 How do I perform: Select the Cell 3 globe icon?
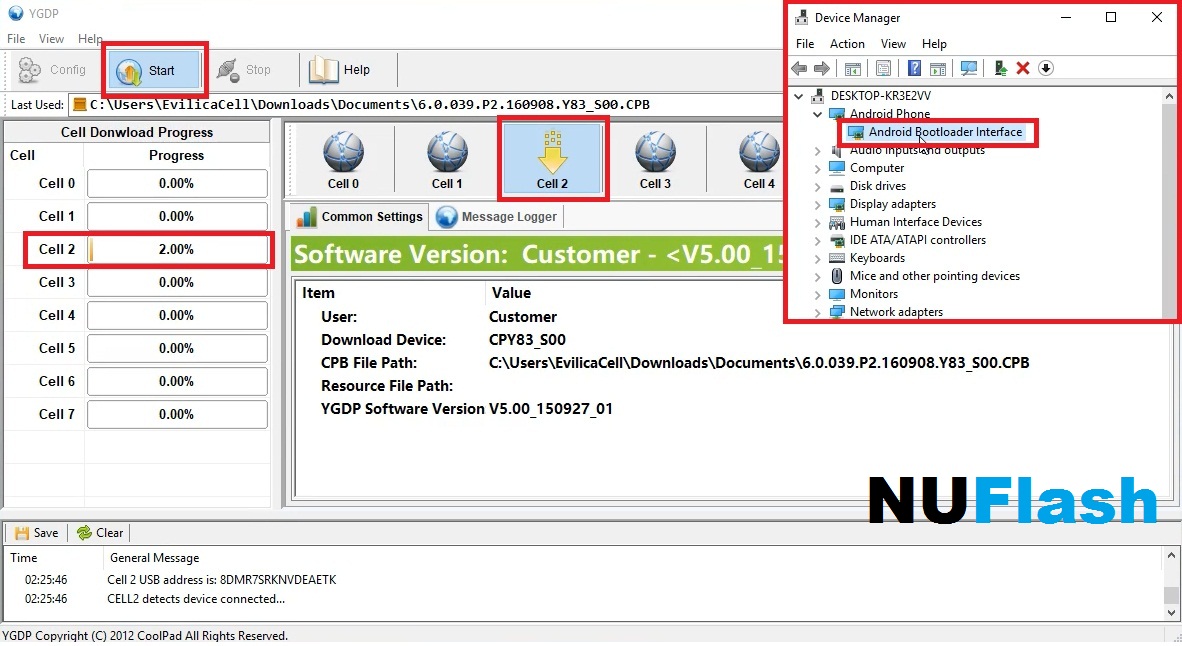[x=655, y=160]
